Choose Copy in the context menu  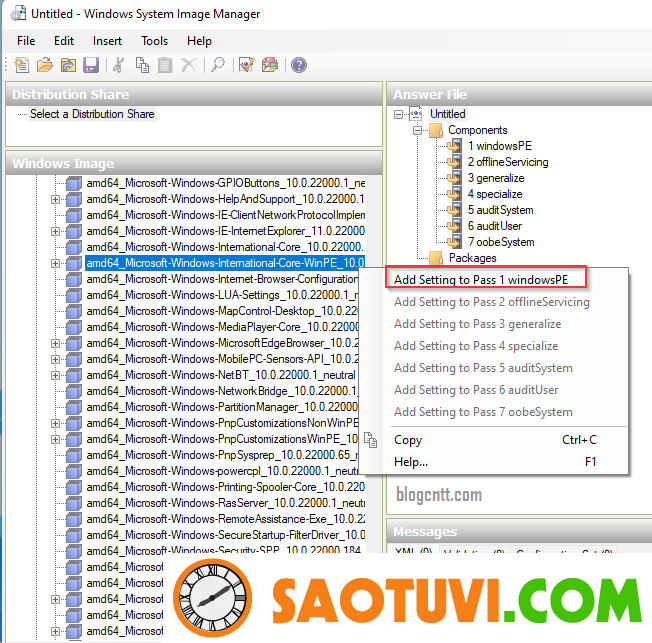point(495,440)
